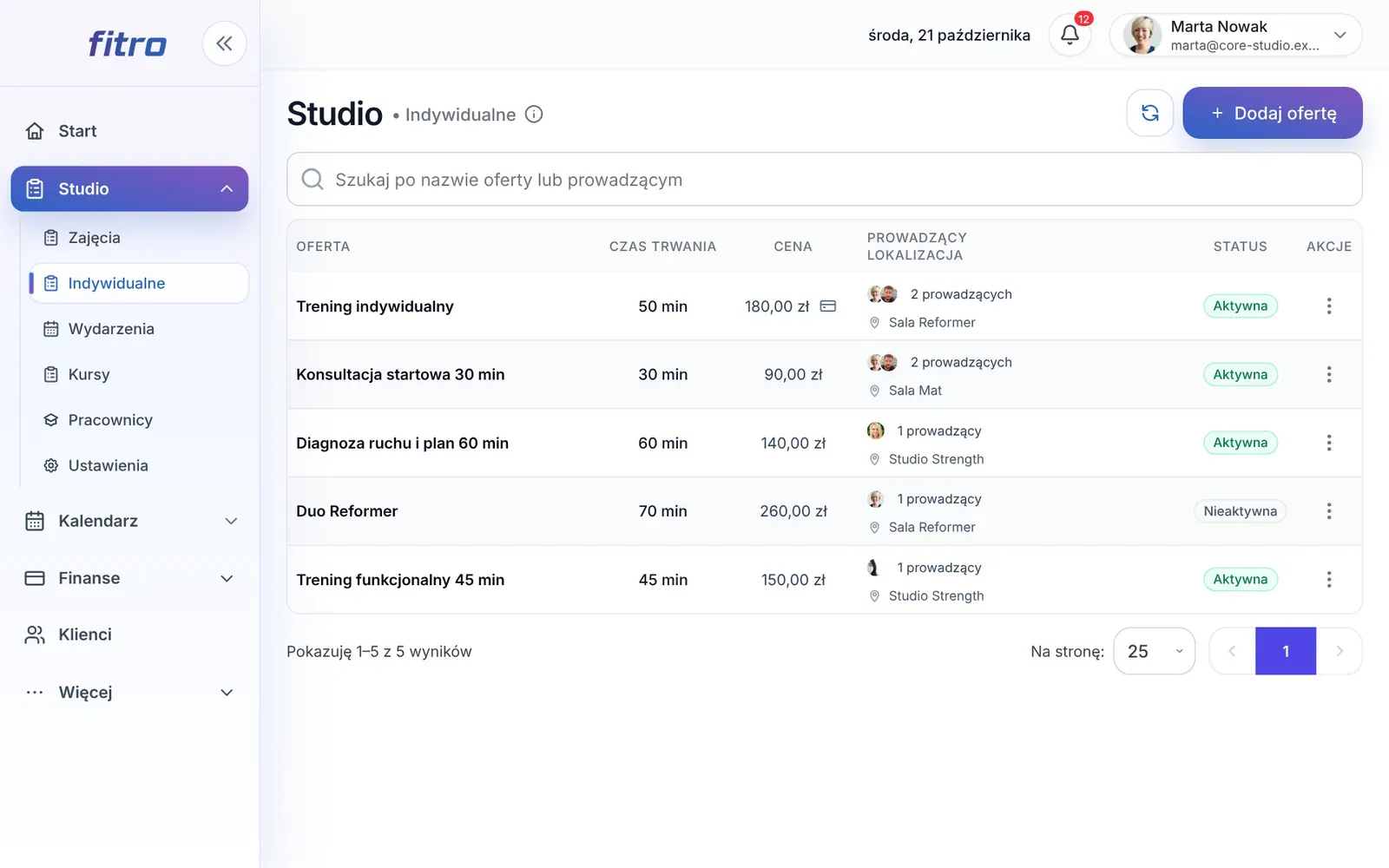Open actions menu for Konsultacja startowa 30 min
Screen dimensions: 1389x868
pyautogui.click(x=1328, y=374)
